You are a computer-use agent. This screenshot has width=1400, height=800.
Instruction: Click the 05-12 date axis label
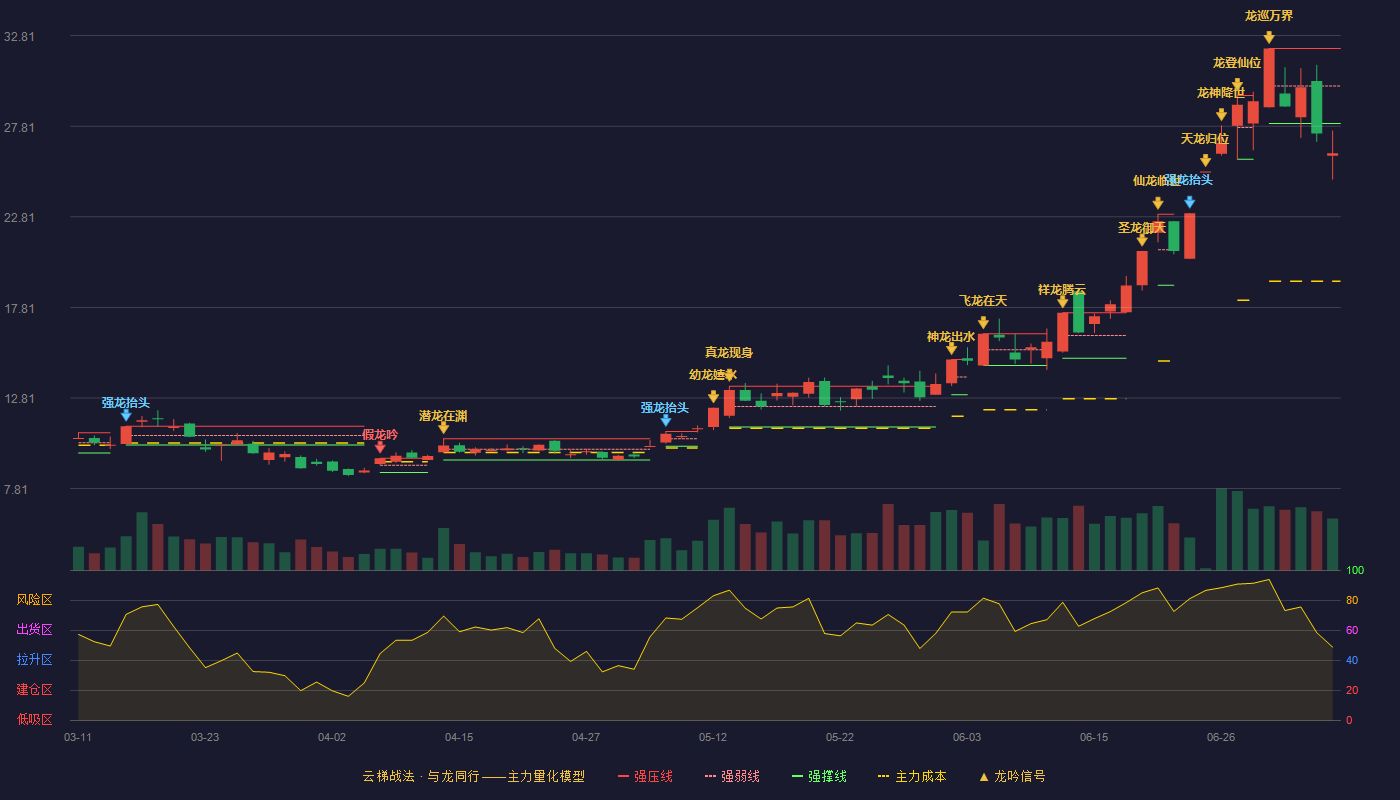pyautogui.click(x=713, y=737)
